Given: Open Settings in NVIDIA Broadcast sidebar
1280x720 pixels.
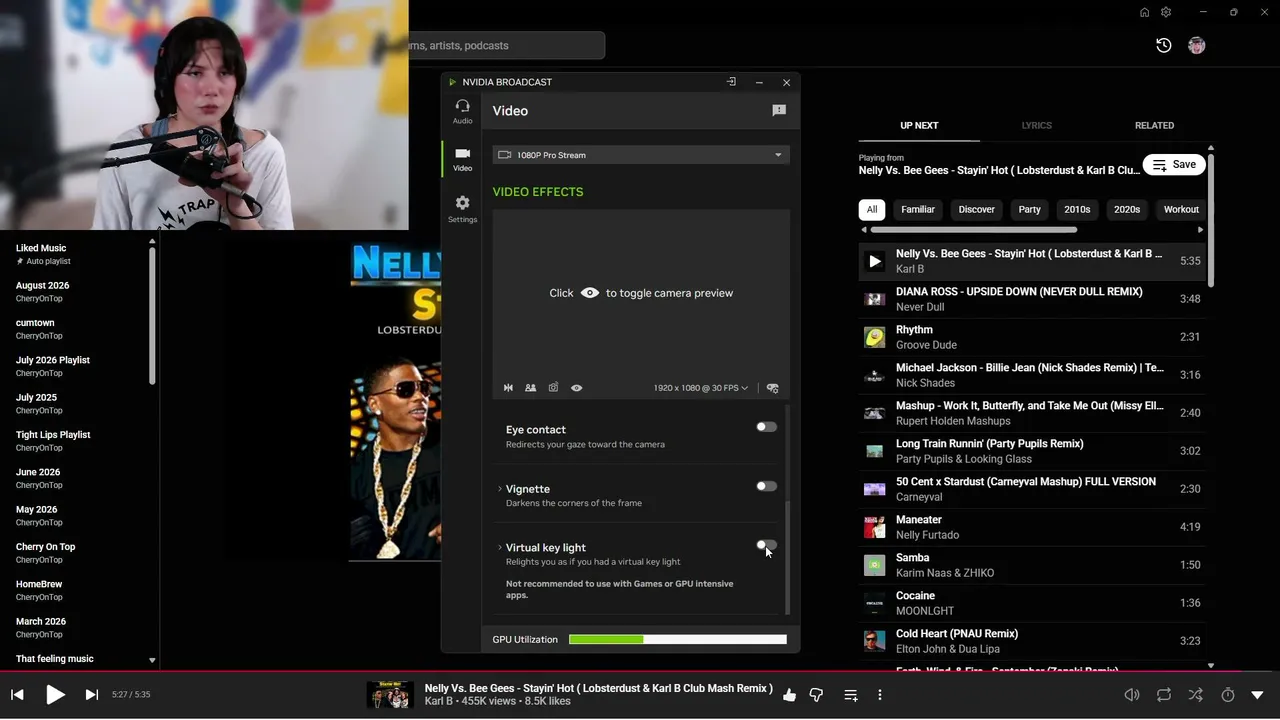Looking at the screenshot, I should [462, 209].
